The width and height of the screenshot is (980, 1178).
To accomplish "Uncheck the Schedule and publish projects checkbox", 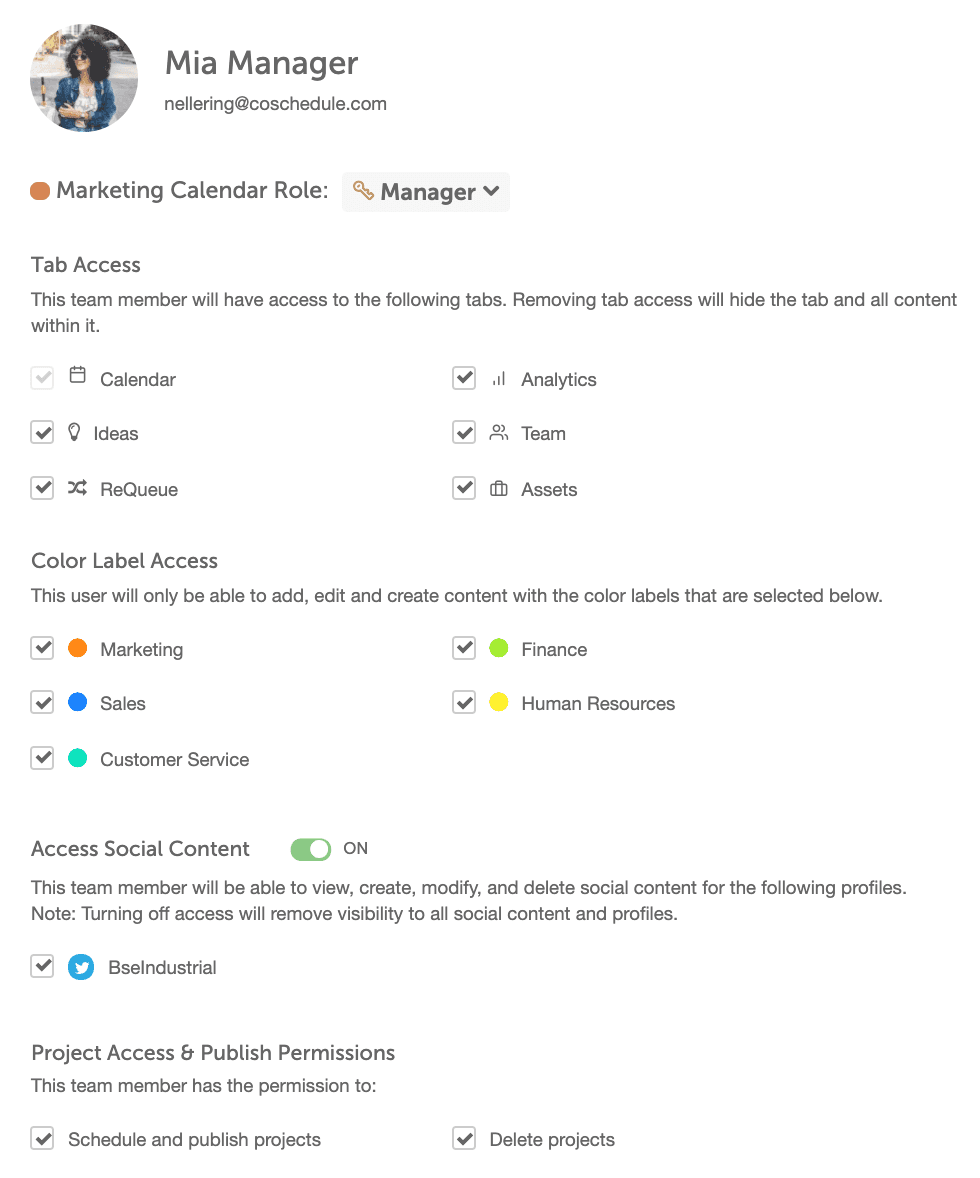I will point(42,1139).
